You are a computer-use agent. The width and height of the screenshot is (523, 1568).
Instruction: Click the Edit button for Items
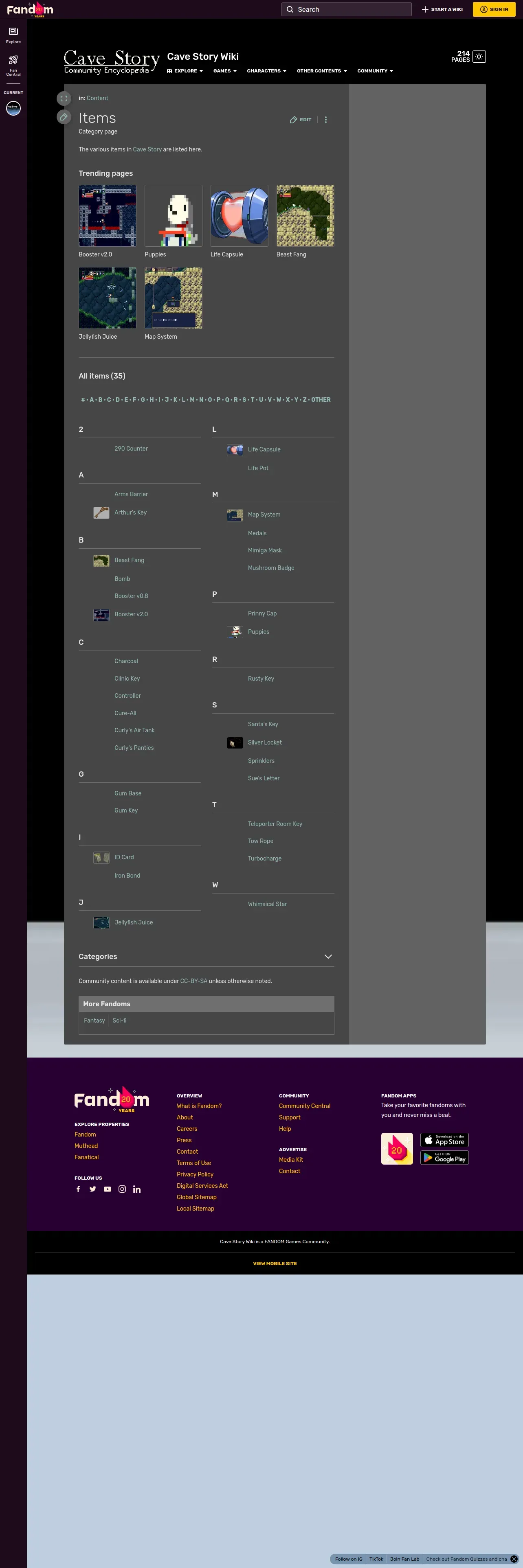[x=300, y=120]
